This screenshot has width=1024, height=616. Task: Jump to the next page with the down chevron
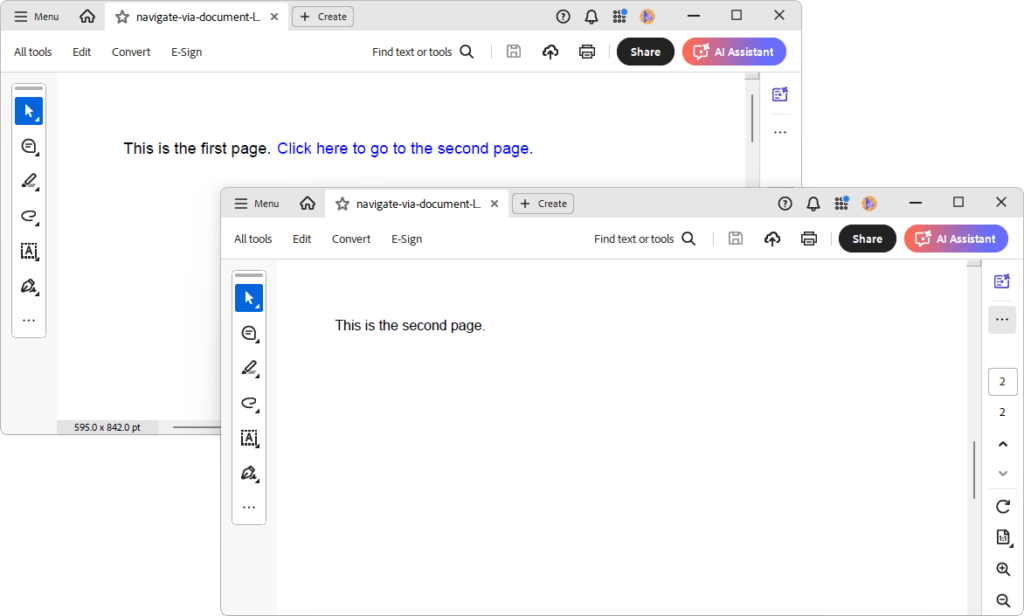[1002, 473]
